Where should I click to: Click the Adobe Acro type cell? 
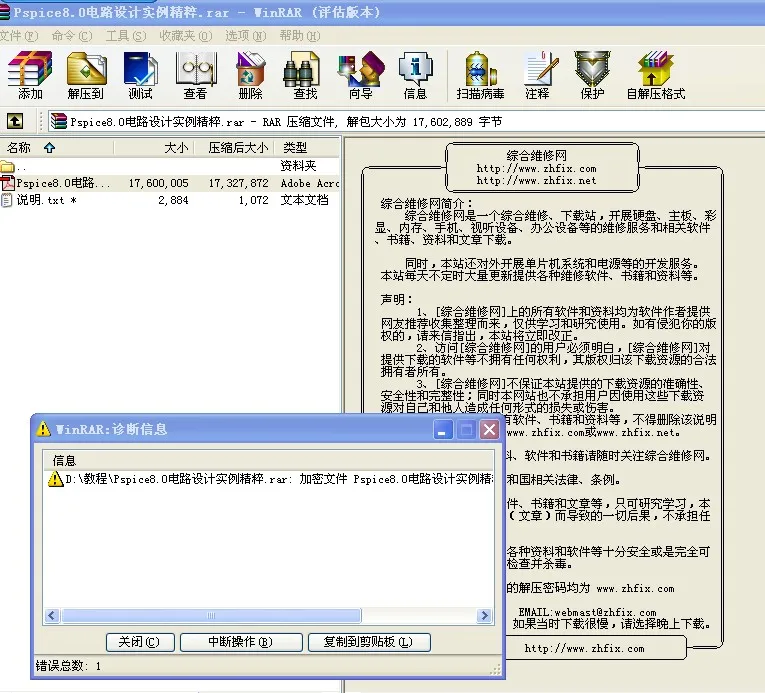pyautogui.click(x=310, y=183)
